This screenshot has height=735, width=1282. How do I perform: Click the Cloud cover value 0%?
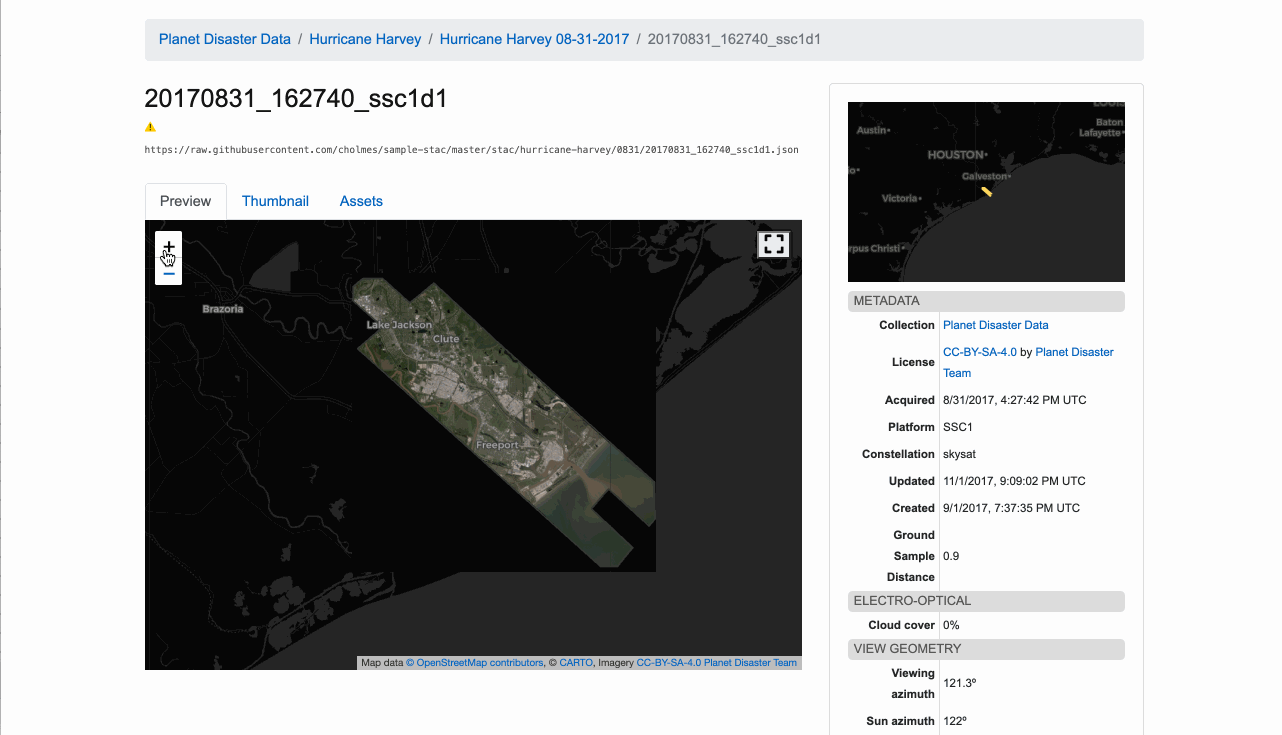(951, 625)
